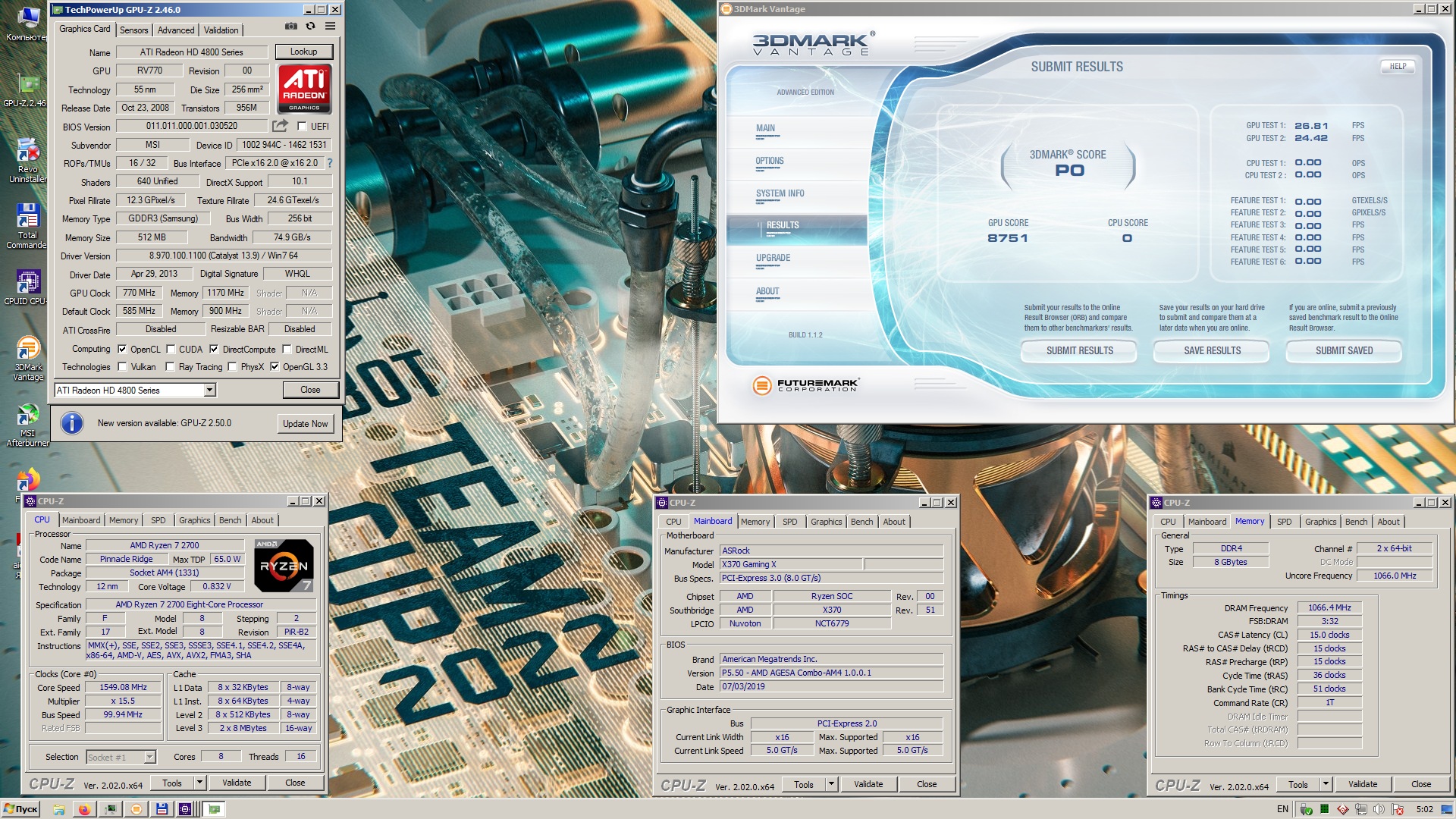Open the MSI Afterburner desktop icon
The image size is (1456, 819).
click(28, 425)
